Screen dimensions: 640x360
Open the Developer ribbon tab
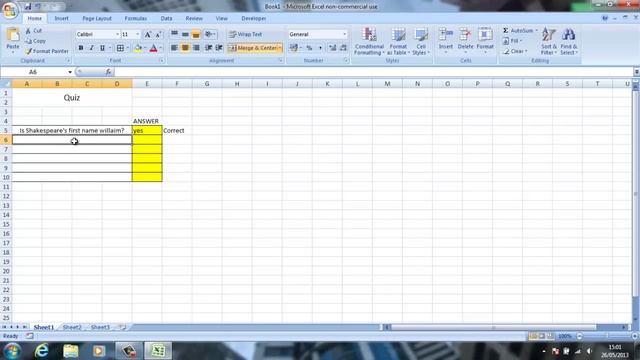coord(253,18)
